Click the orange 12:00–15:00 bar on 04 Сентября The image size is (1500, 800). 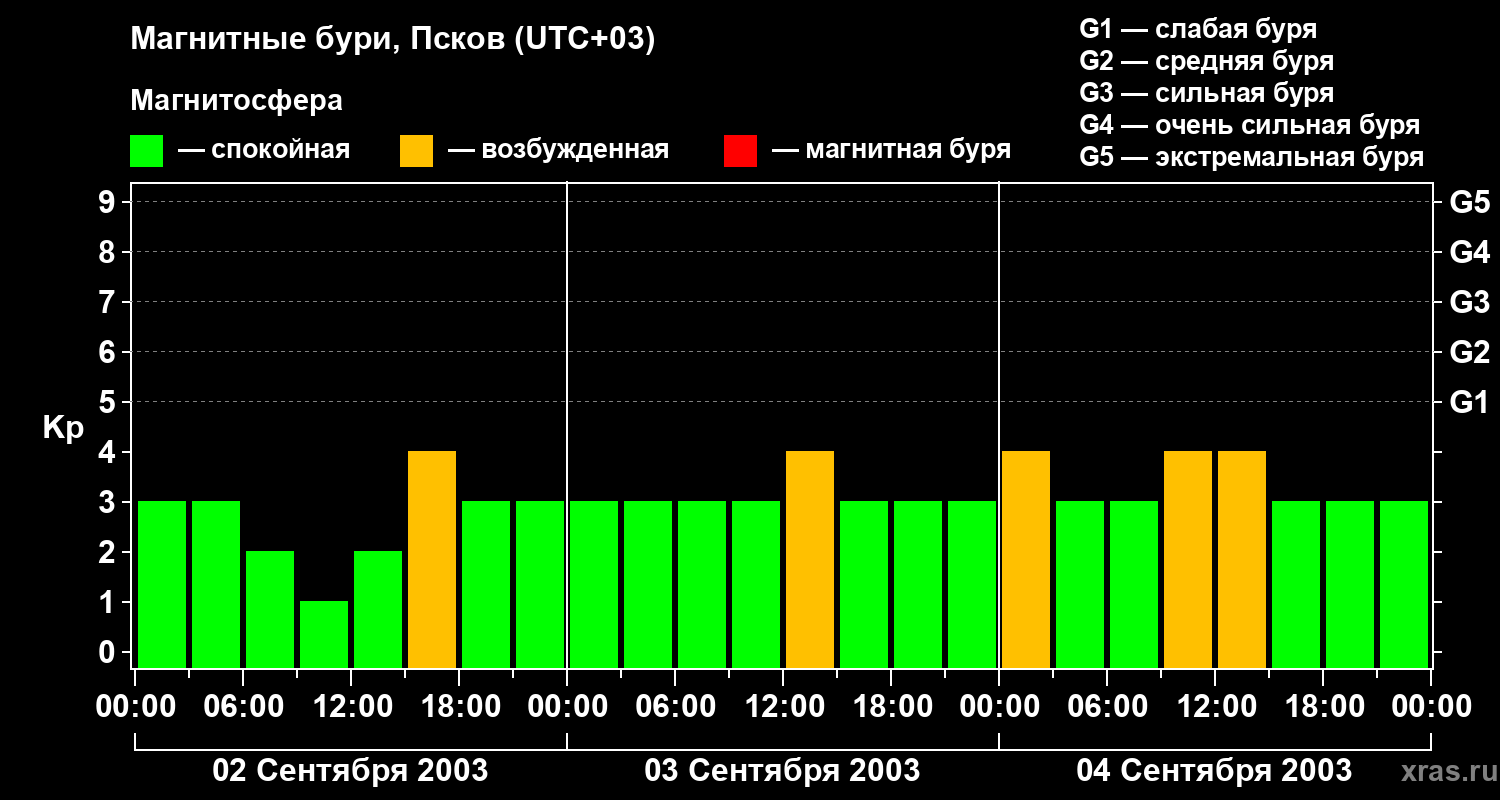pos(1242,559)
